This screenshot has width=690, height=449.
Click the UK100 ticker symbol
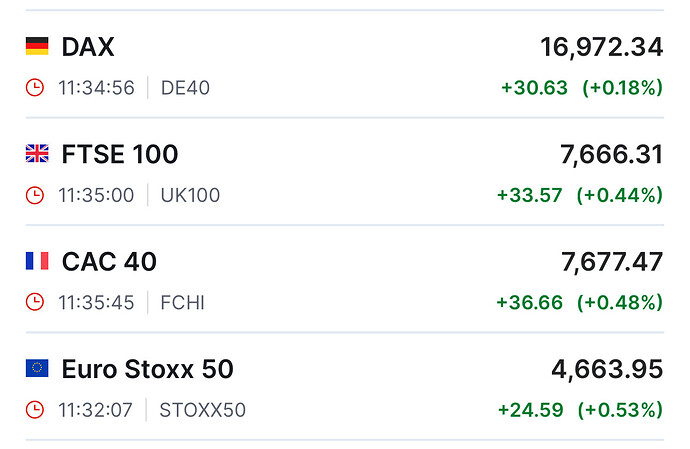pyautogui.click(x=190, y=195)
